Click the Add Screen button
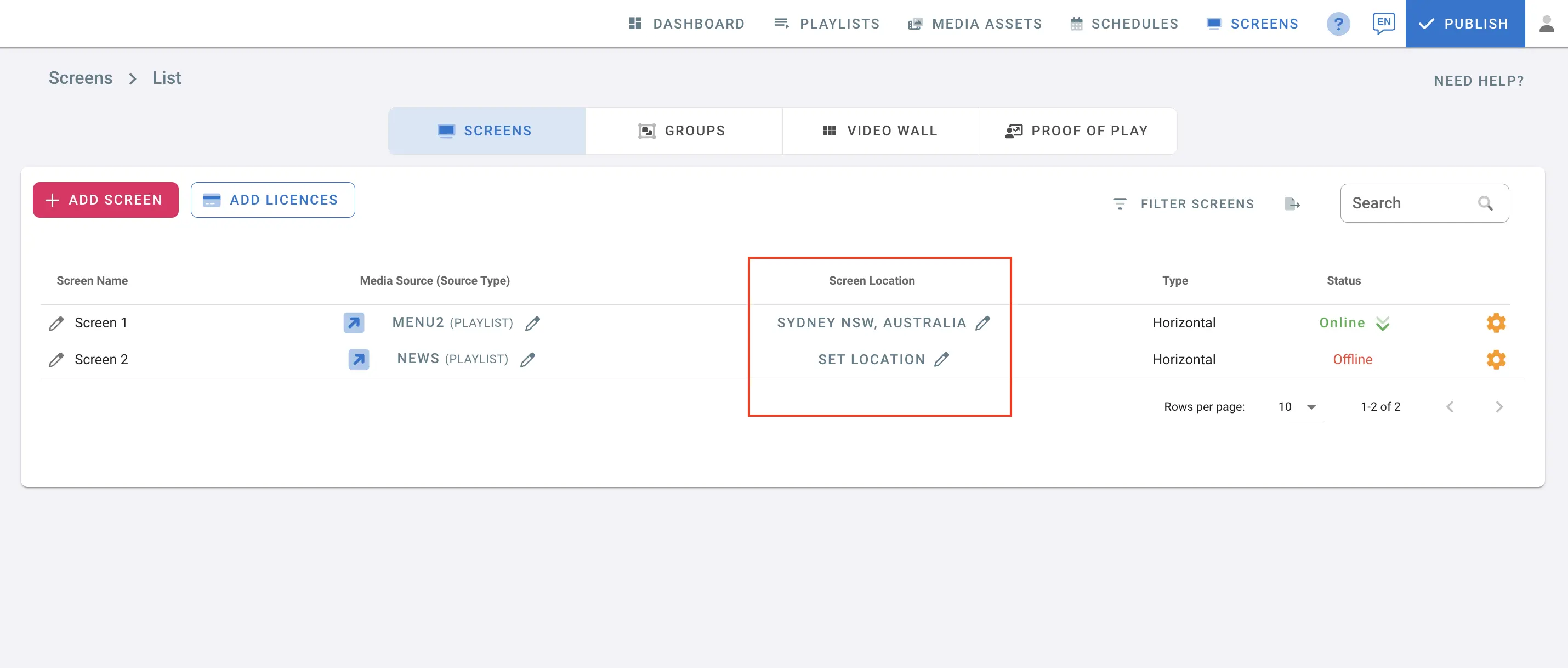Image resolution: width=1568 pixels, height=668 pixels. [106, 200]
